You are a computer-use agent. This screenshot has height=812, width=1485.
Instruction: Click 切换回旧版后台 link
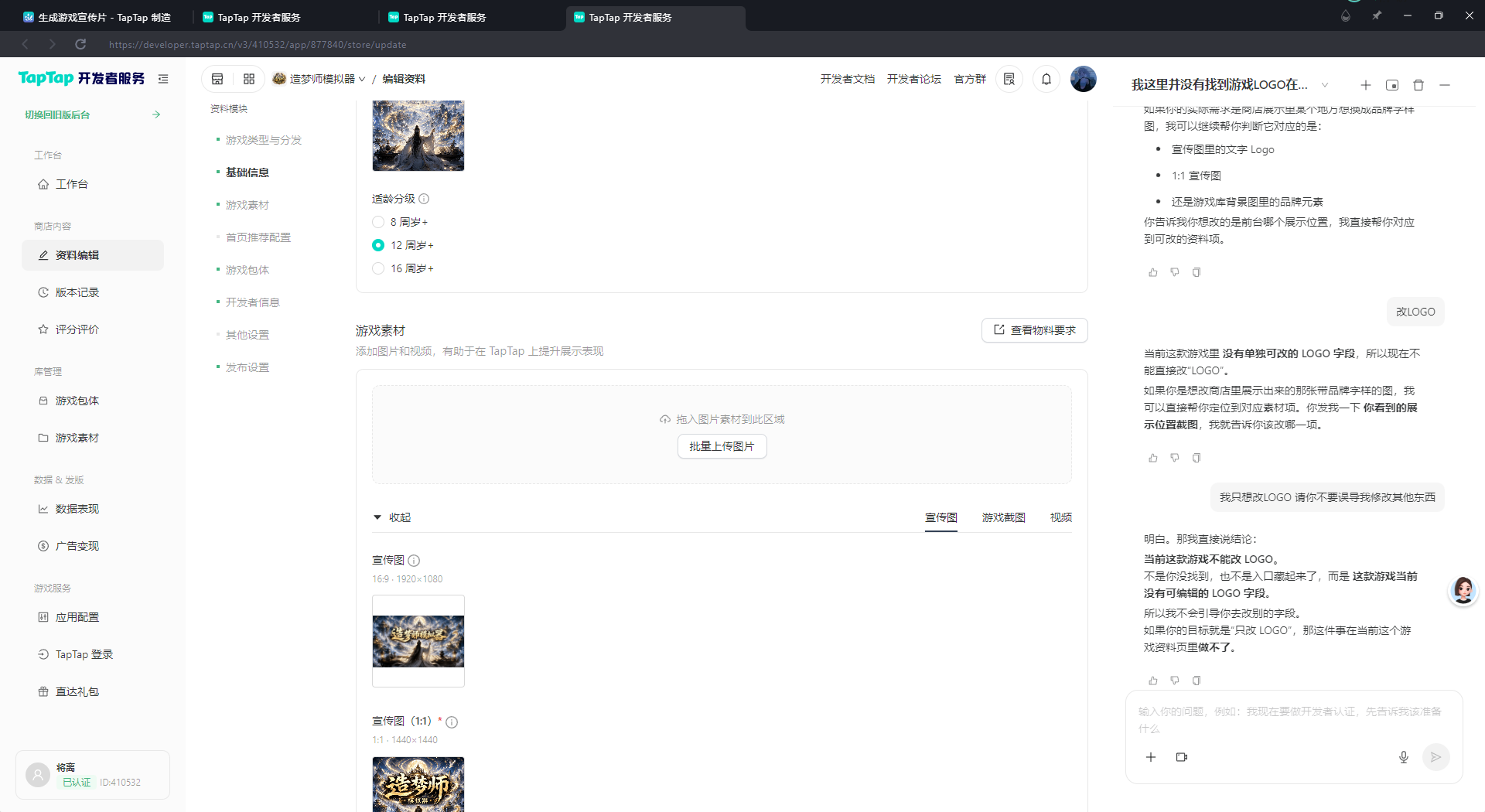coord(93,114)
